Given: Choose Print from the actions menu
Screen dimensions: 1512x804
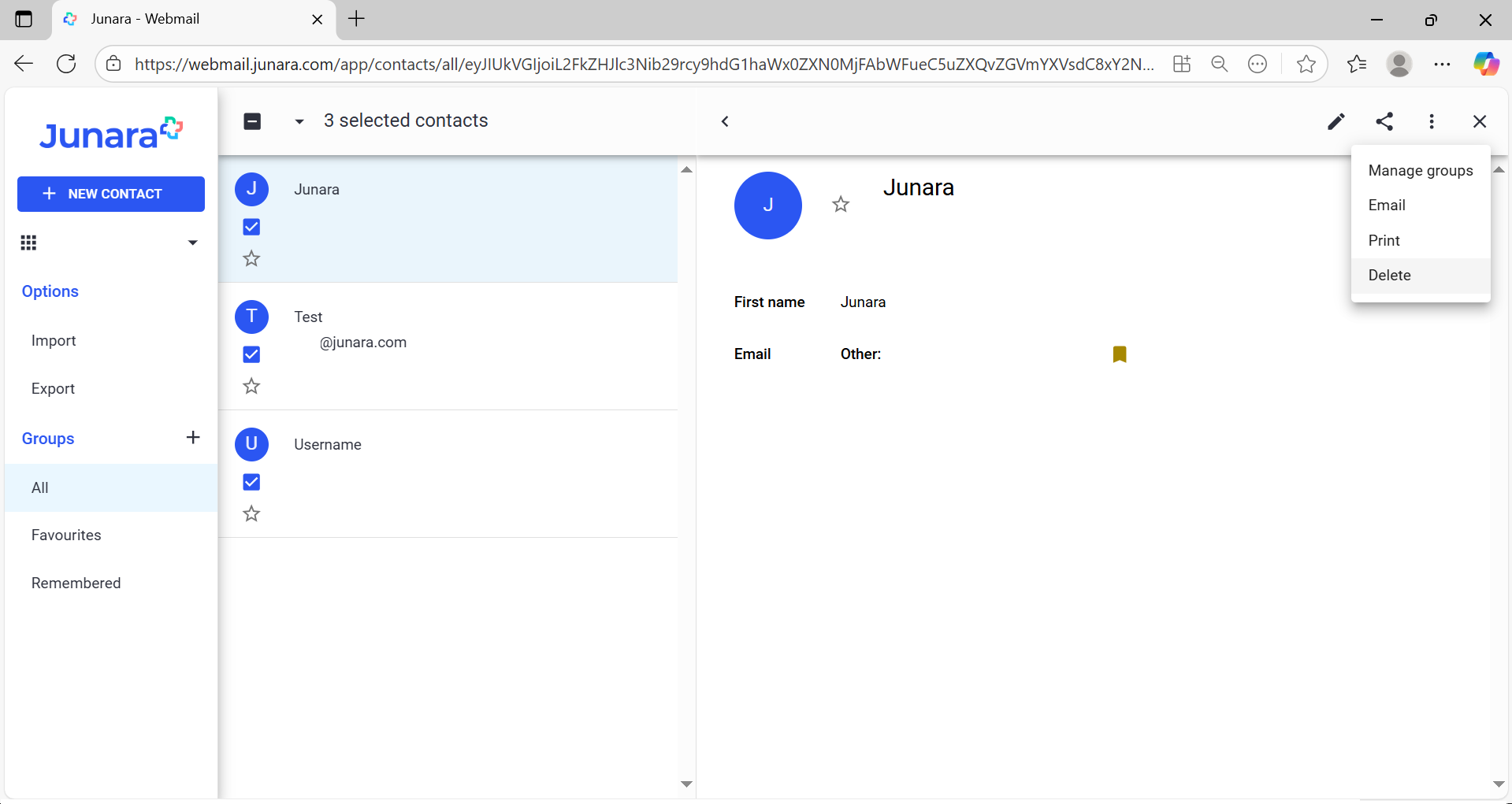Looking at the screenshot, I should [x=1421, y=240].
